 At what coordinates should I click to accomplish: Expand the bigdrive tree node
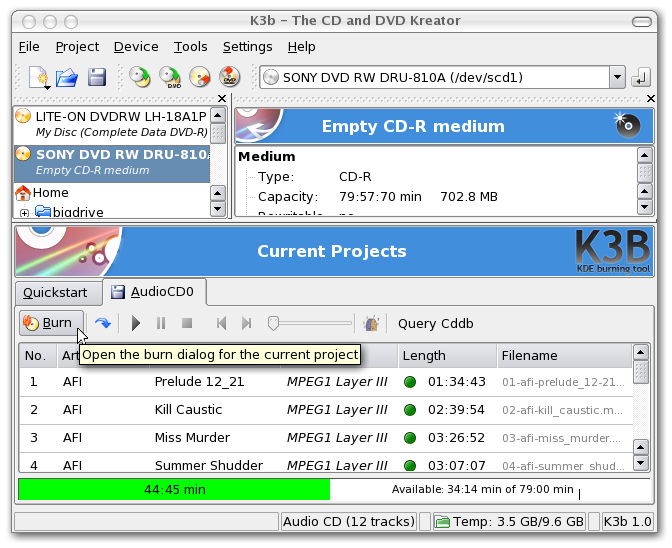pos(24,213)
